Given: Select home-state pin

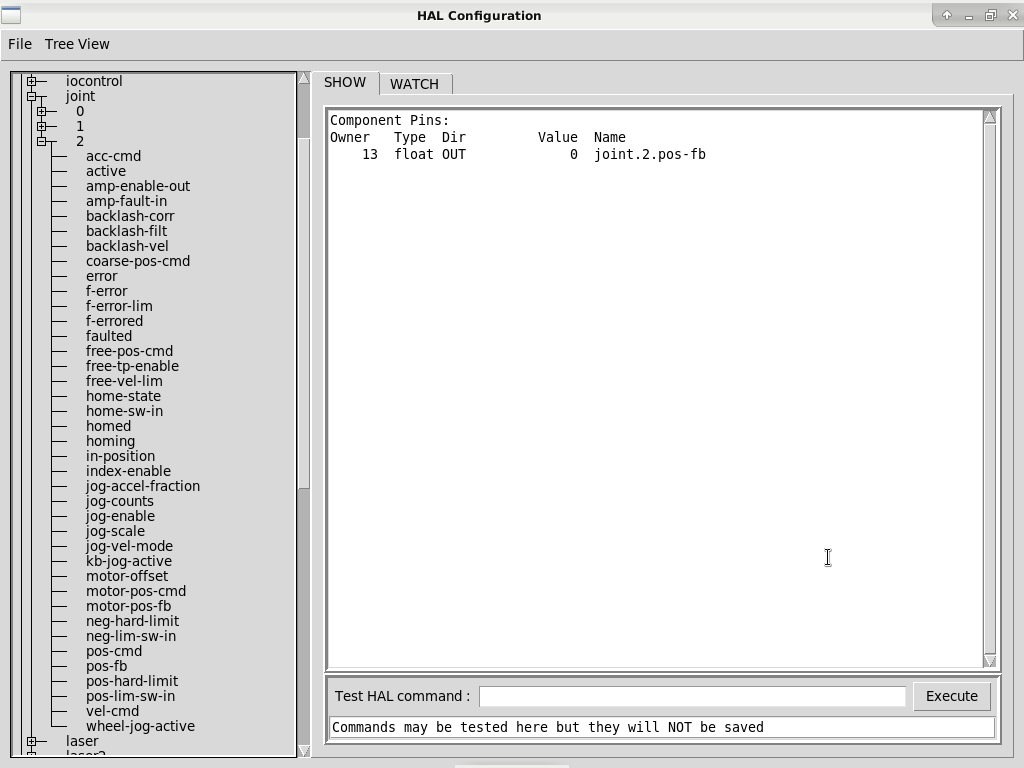Looking at the screenshot, I should click(123, 396).
